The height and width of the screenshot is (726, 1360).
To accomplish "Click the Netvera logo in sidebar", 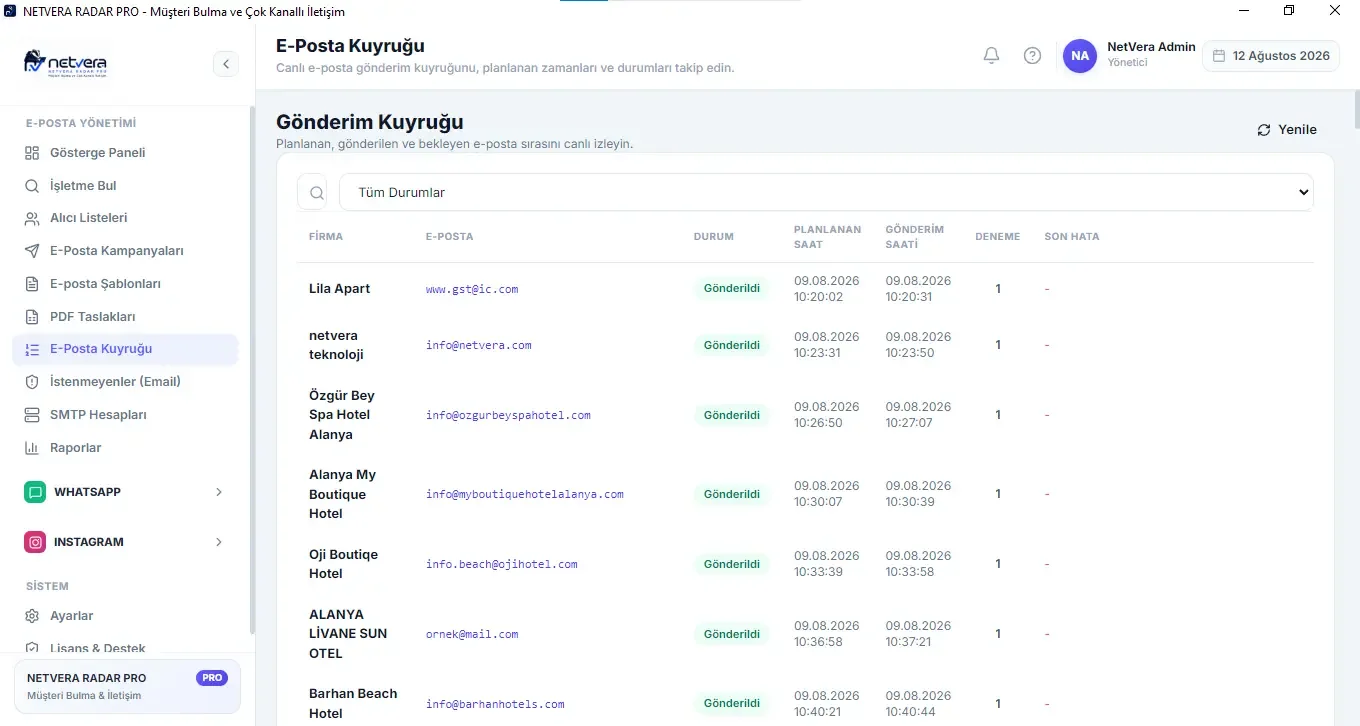I will pyautogui.click(x=65, y=63).
